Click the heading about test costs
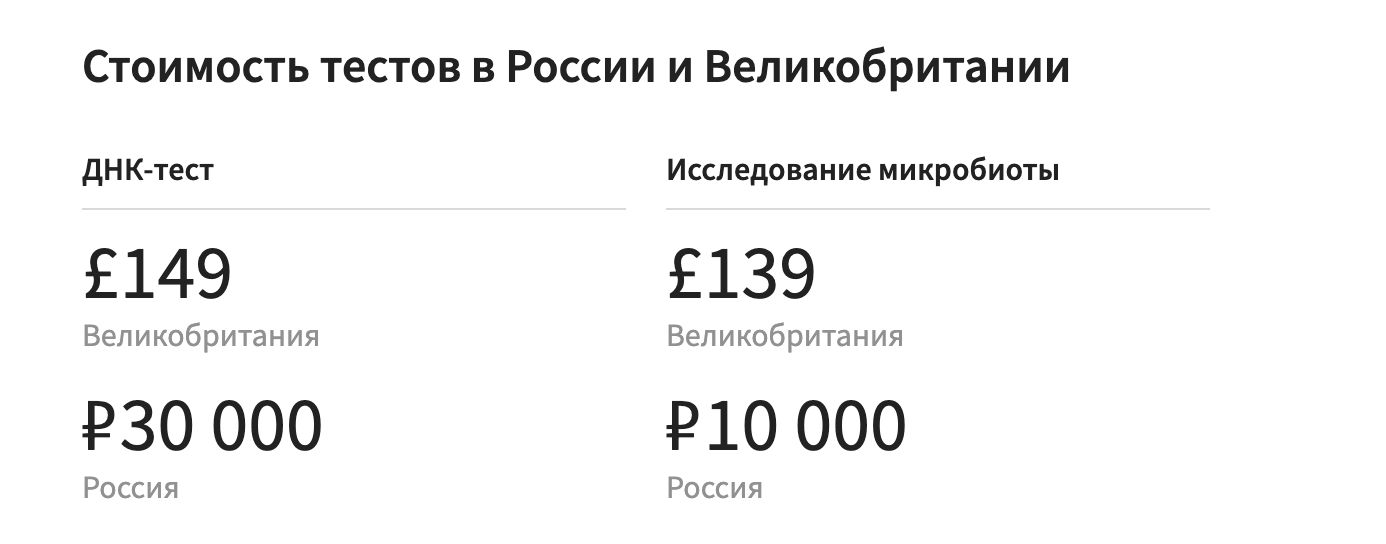The width and height of the screenshot is (1386, 544). click(576, 70)
